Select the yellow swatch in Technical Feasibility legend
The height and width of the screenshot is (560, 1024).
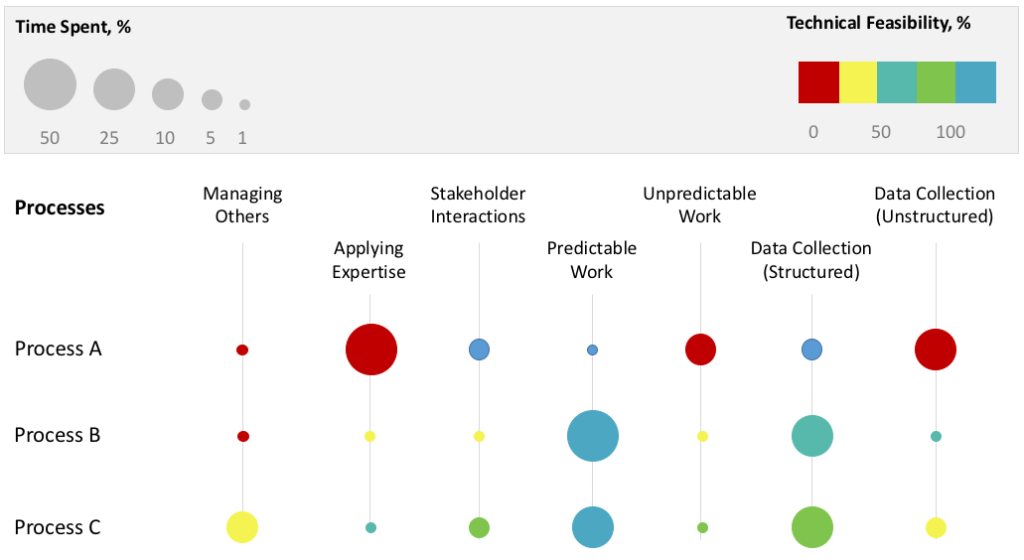(x=857, y=82)
